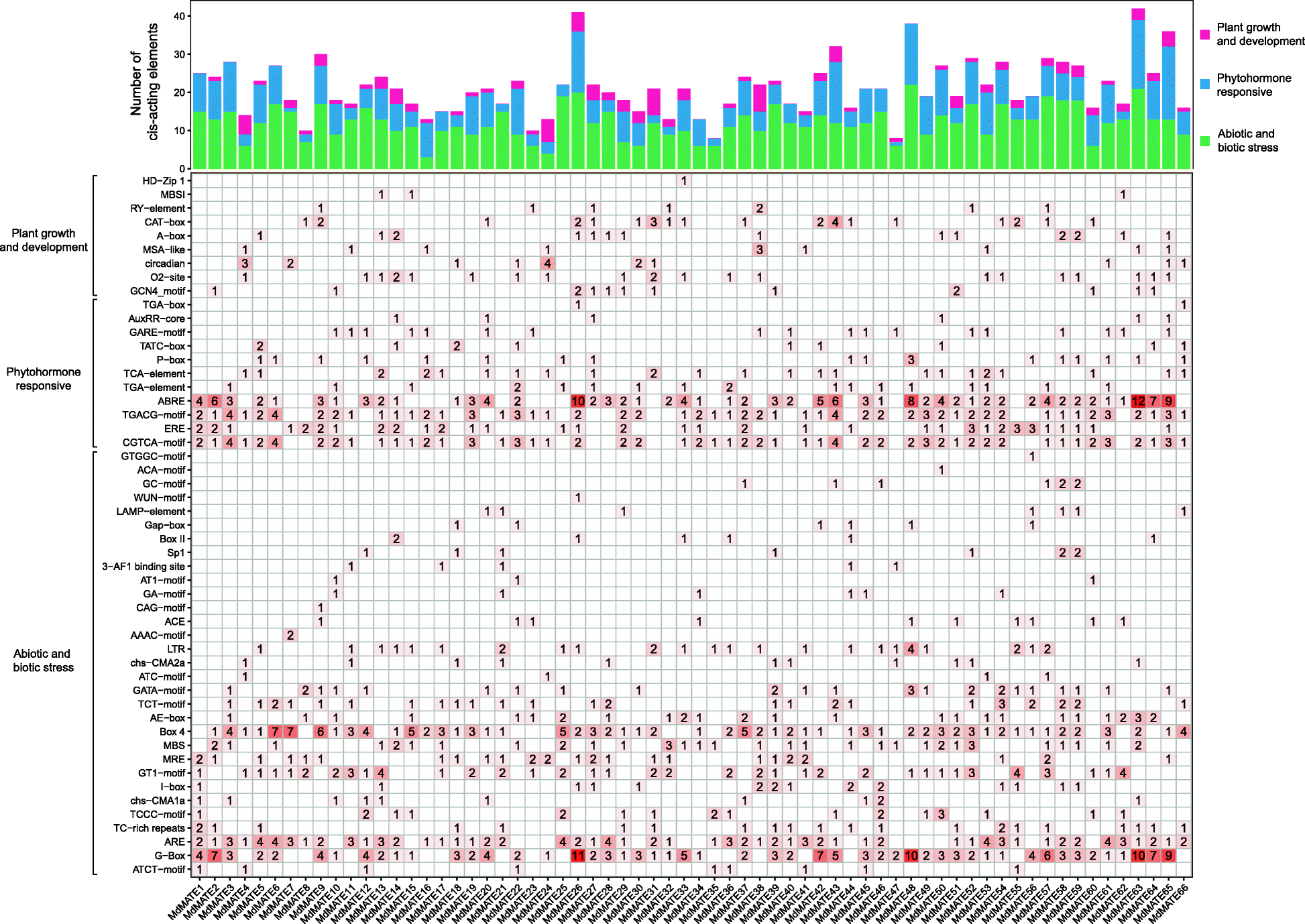Click the 'AAAC-motif' row label

click(x=158, y=635)
